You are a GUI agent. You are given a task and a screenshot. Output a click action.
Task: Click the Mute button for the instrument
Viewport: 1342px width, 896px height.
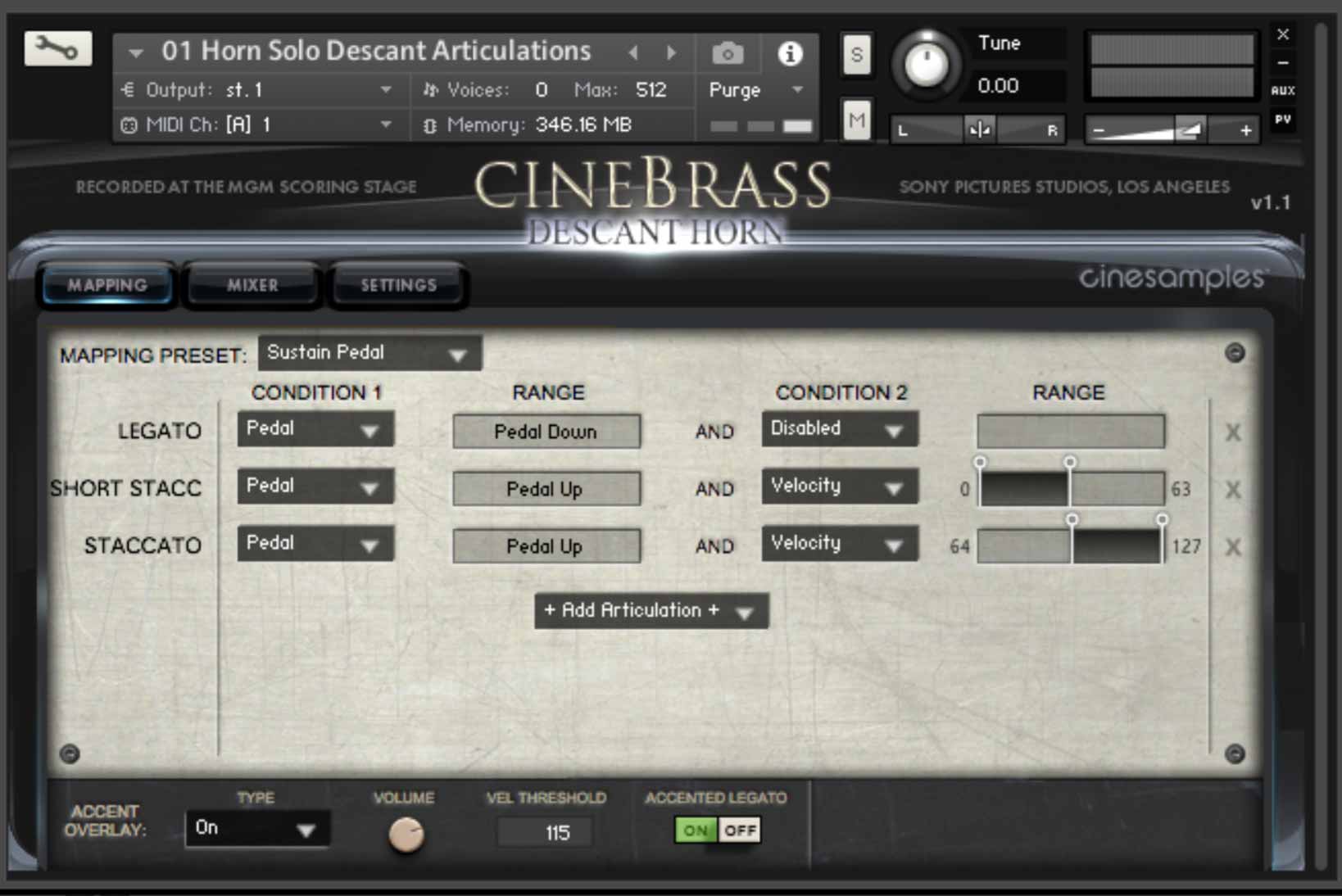click(x=857, y=121)
